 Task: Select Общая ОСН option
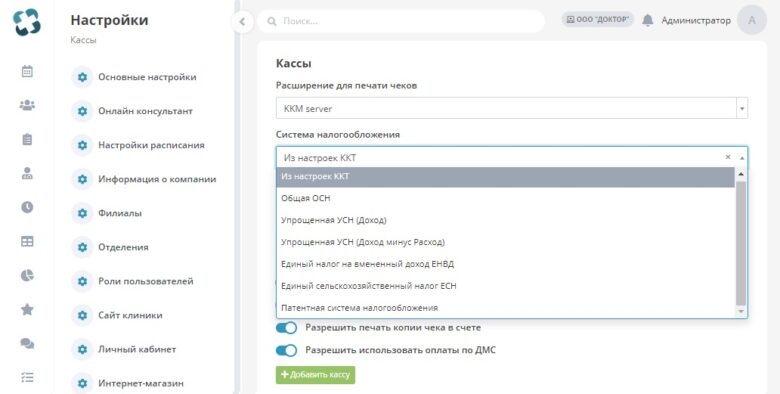point(505,198)
